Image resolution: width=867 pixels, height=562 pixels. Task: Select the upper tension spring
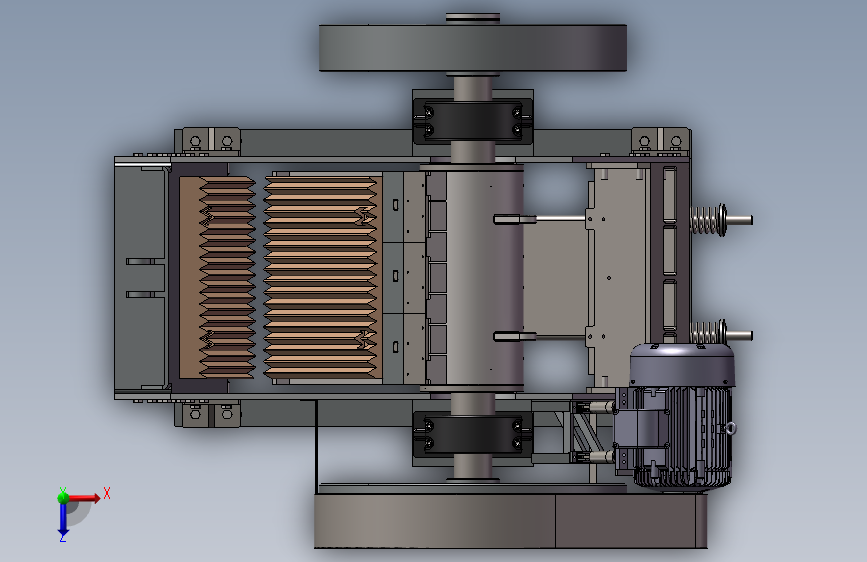[x=709, y=220]
